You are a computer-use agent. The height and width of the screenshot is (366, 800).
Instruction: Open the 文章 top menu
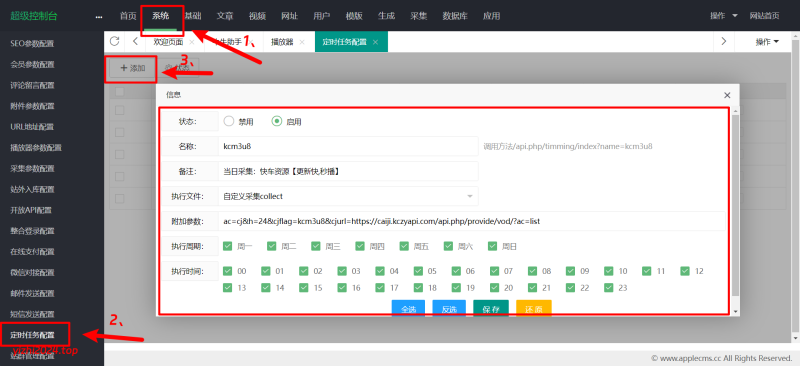coord(224,16)
